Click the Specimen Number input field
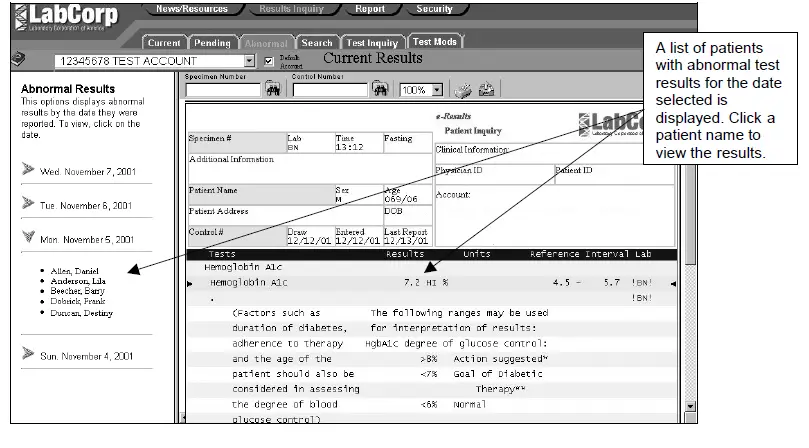809x448 pixels. click(223, 90)
